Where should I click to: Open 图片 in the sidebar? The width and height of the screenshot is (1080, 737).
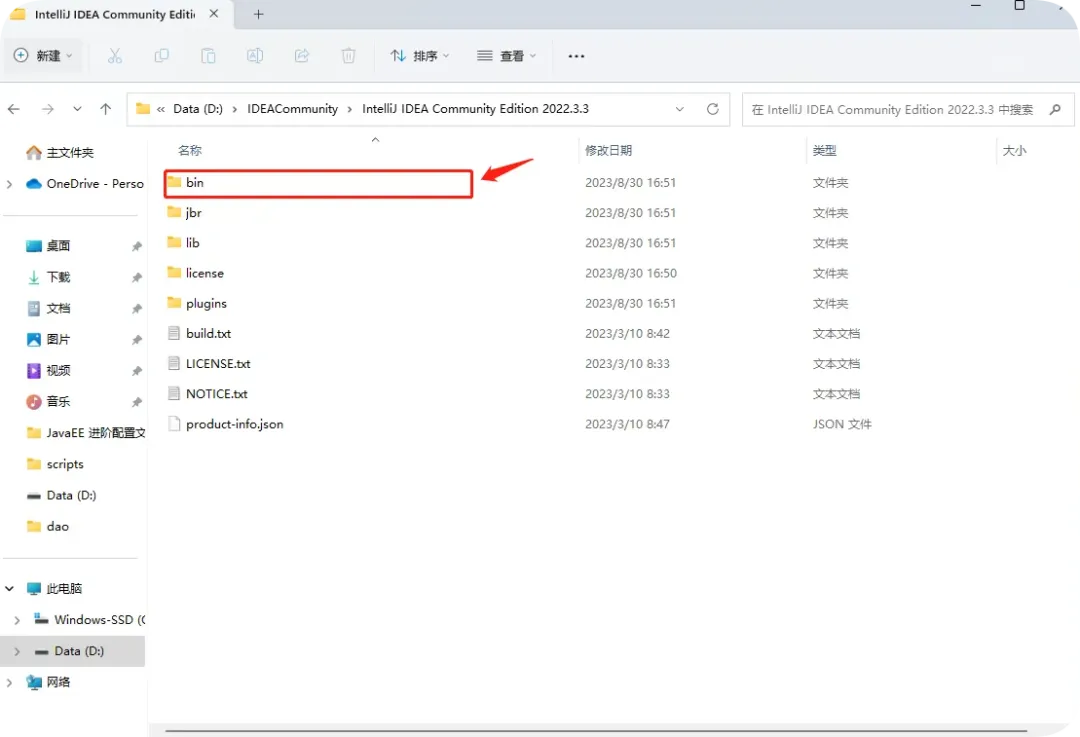(48, 339)
